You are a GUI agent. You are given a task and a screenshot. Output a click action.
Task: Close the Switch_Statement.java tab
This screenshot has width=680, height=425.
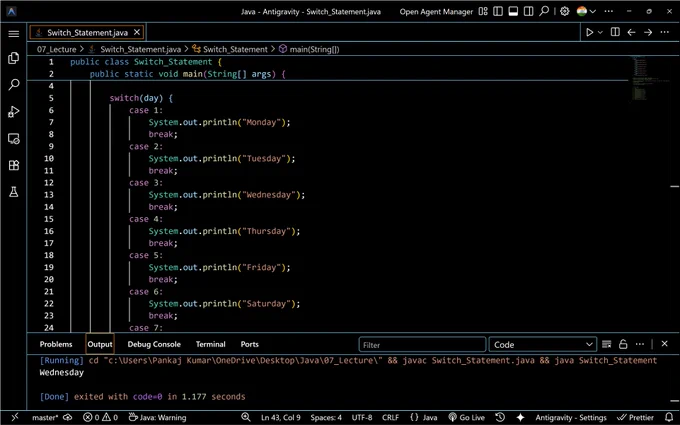[x=137, y=32]
